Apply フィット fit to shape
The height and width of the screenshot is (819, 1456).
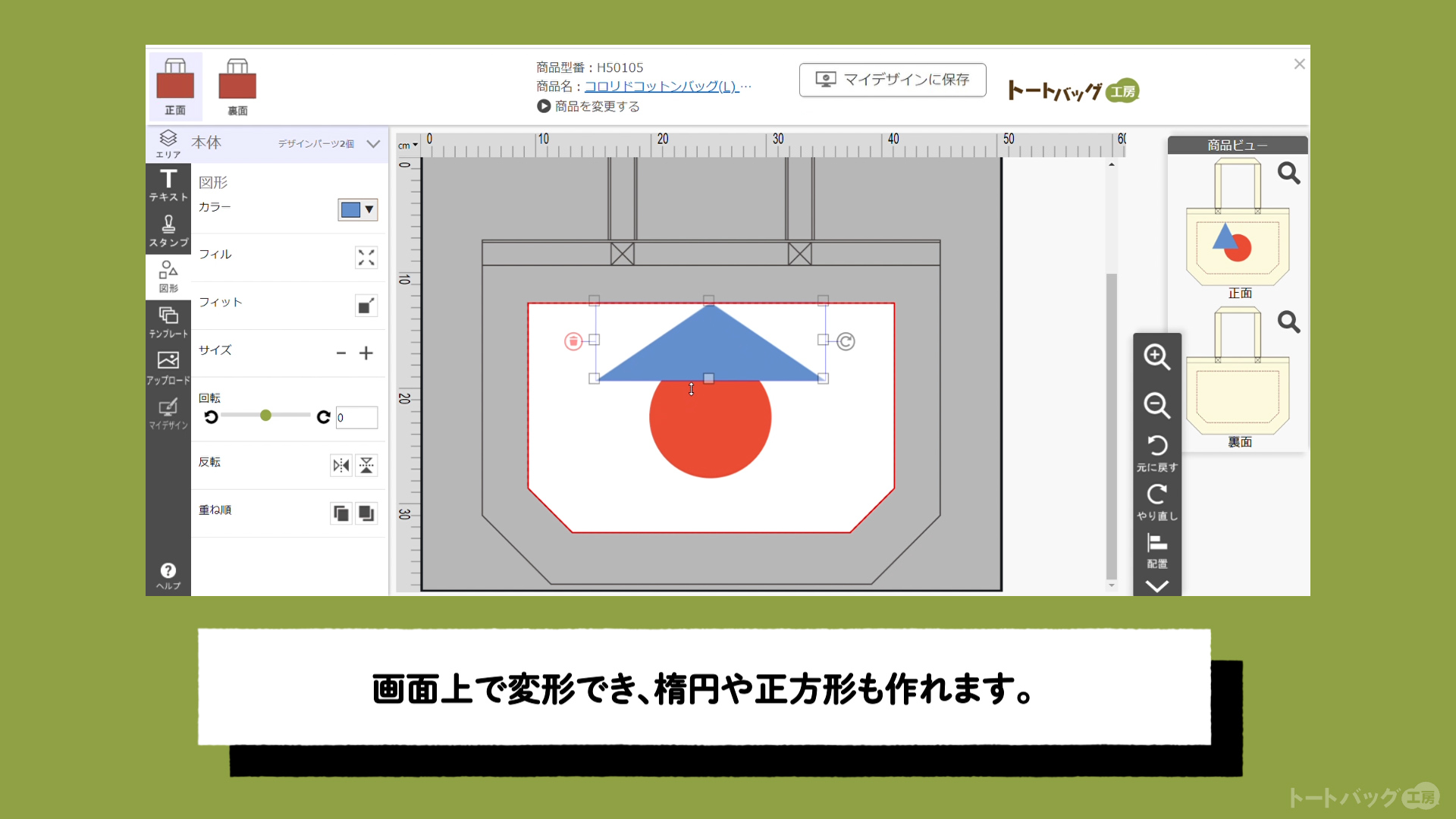coord(366,306)
